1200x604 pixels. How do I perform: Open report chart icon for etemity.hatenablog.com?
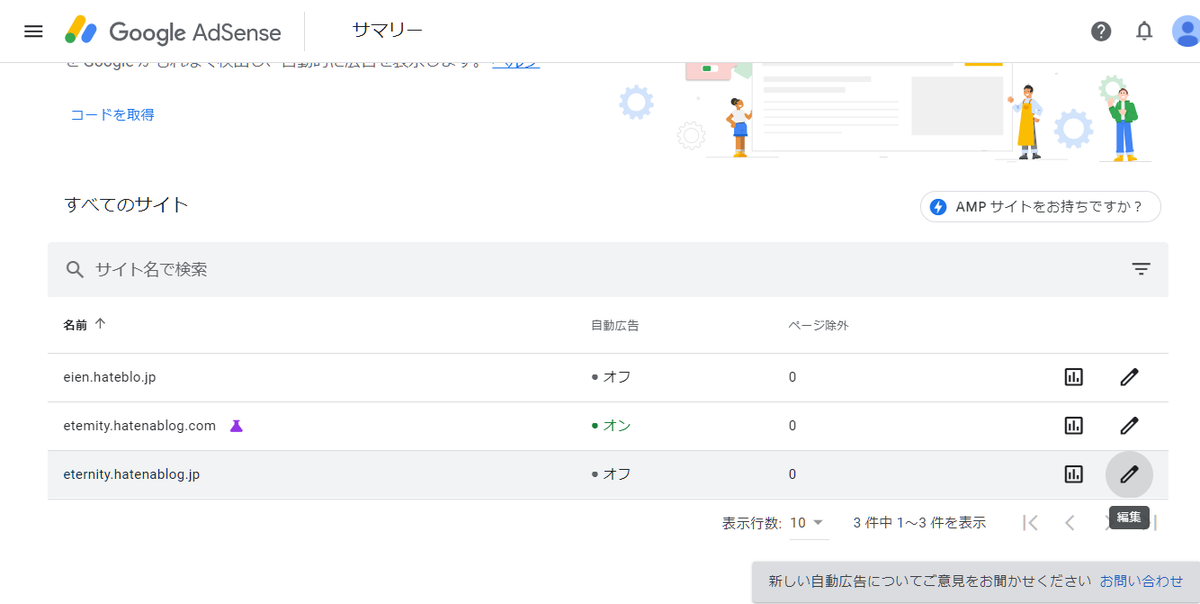tap(1074, 425)
